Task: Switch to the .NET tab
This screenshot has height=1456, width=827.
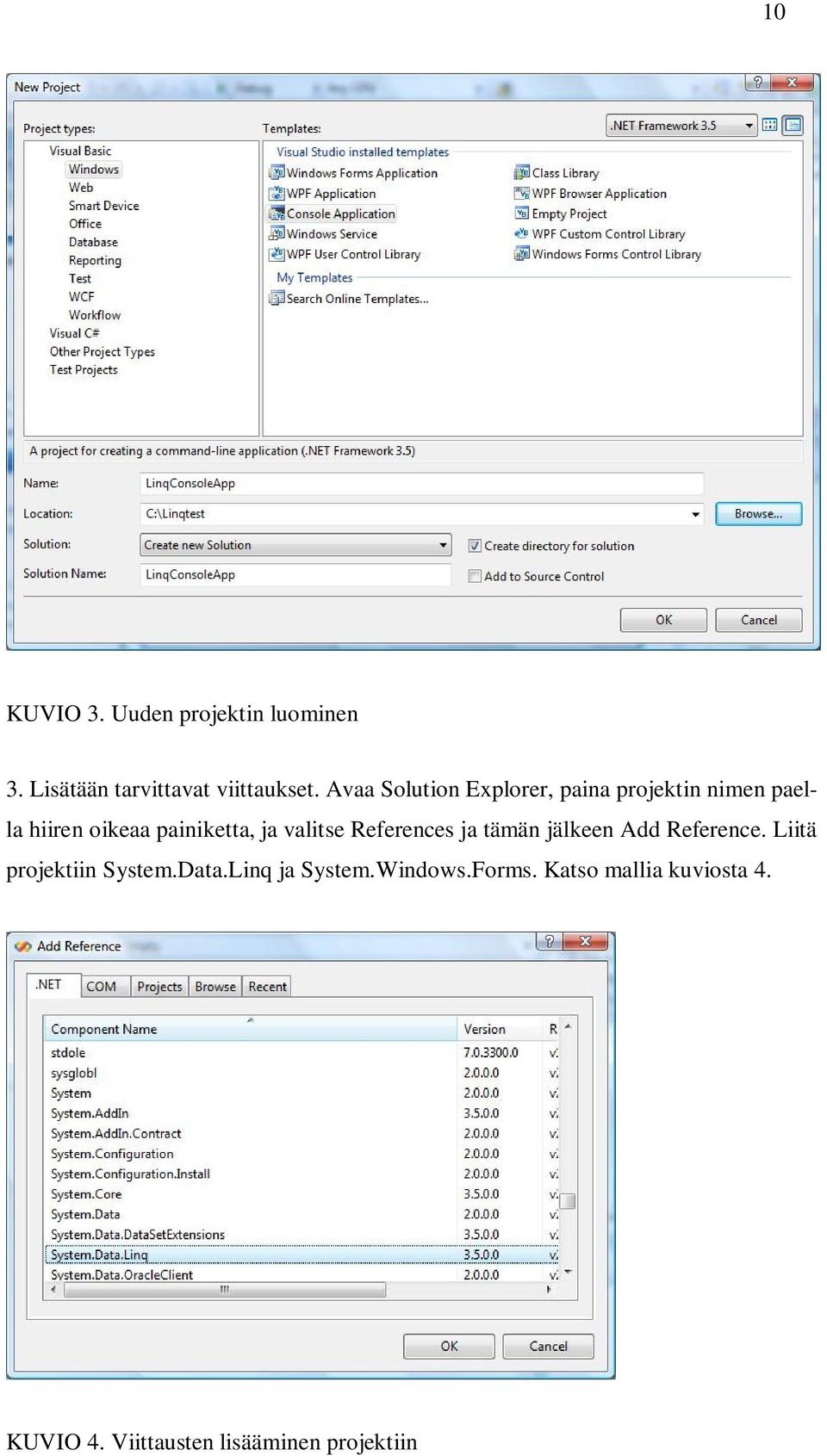Action: [x=53, y=985]
